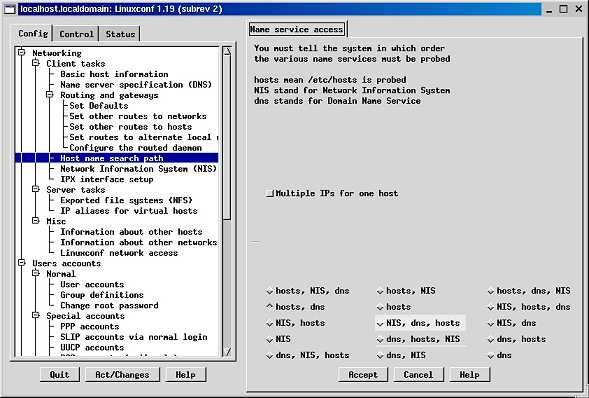Collapse the Server tasks node

coord(36,190)
